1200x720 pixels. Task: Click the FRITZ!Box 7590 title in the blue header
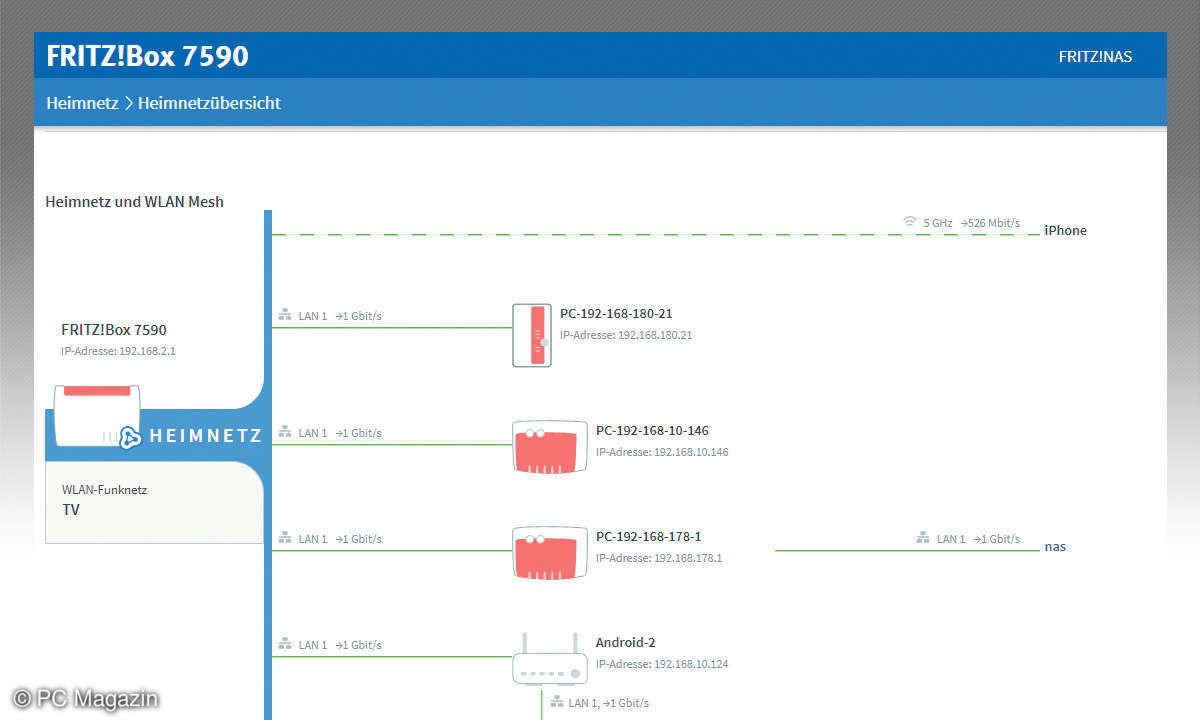tap(147, 56)
